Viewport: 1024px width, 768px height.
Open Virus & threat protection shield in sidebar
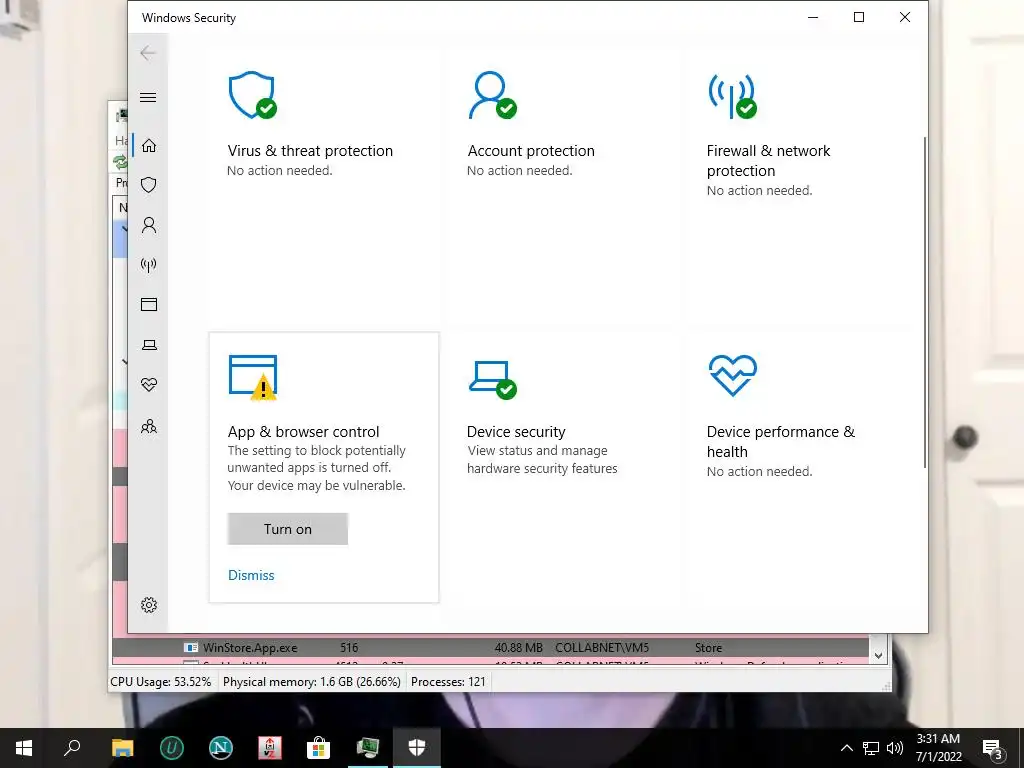point(149,185)
